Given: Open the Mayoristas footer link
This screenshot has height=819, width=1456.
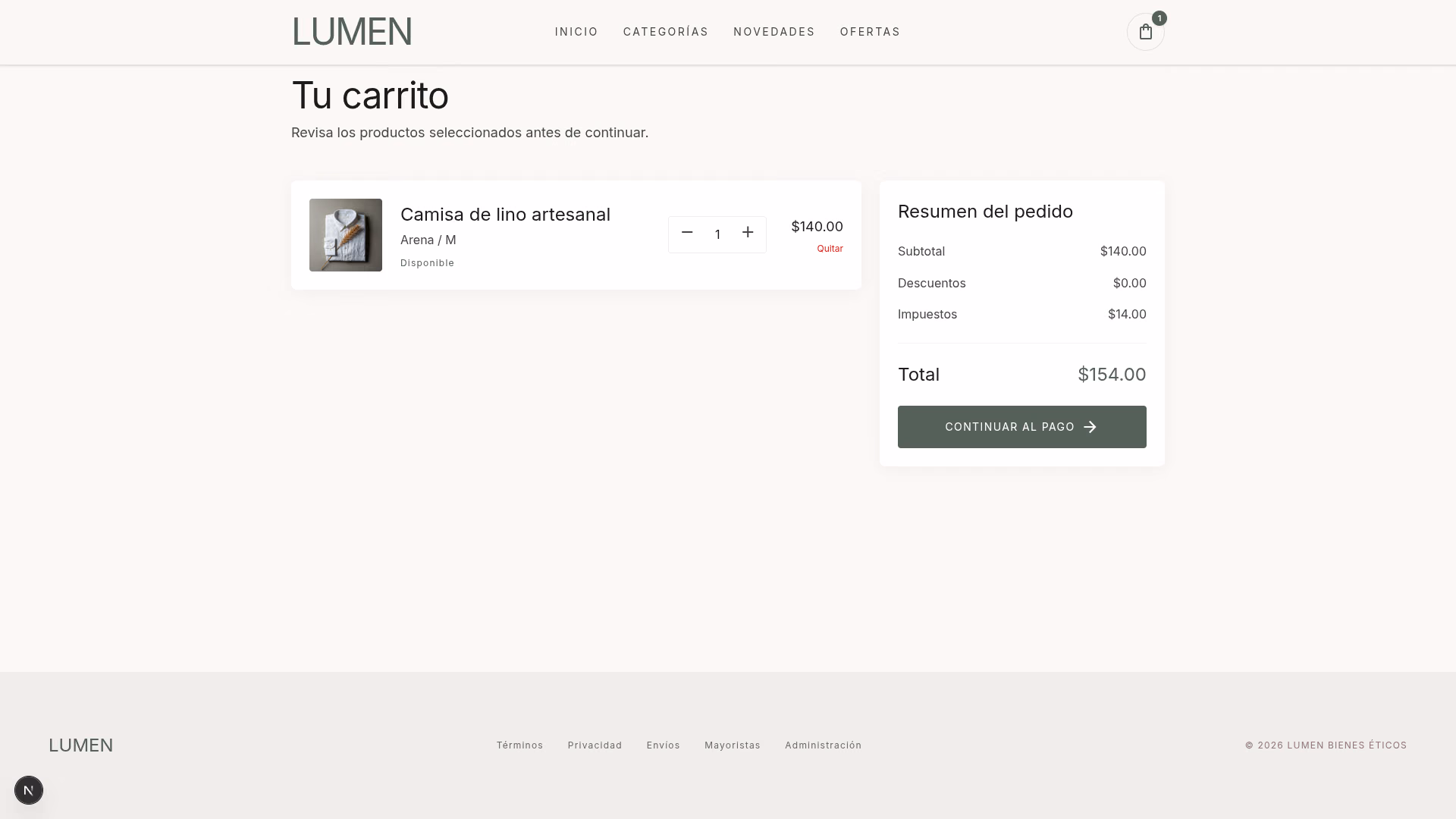Looking at the screenshot, I should [x=732, y=745].
